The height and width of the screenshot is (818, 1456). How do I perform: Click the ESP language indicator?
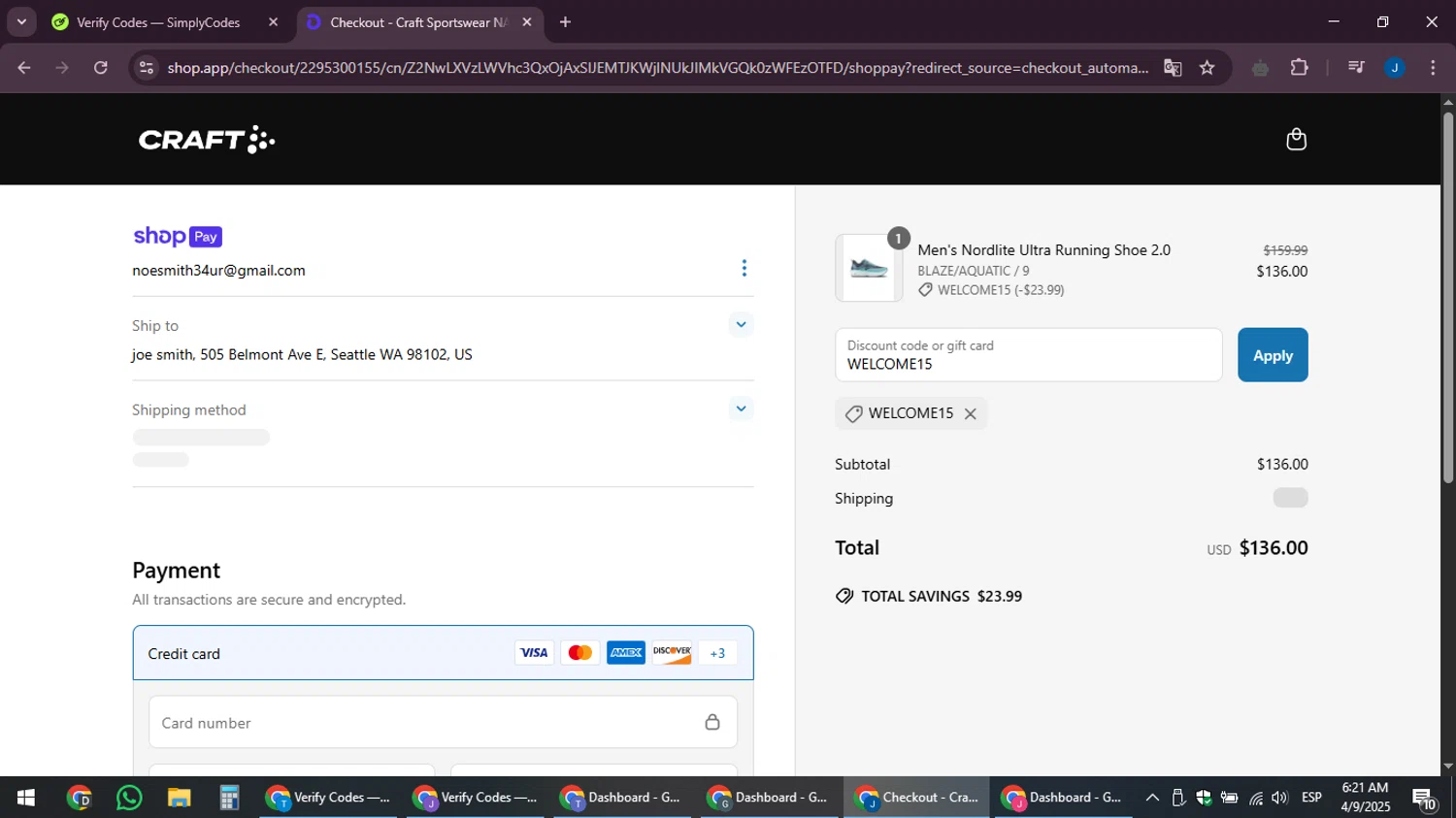[x=1311, y=798]
